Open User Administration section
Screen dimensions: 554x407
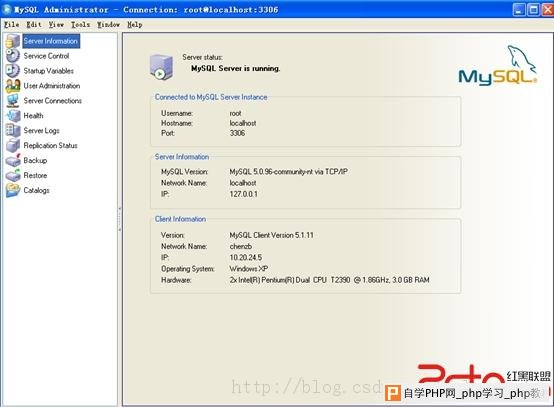click(x=52, y=86)
